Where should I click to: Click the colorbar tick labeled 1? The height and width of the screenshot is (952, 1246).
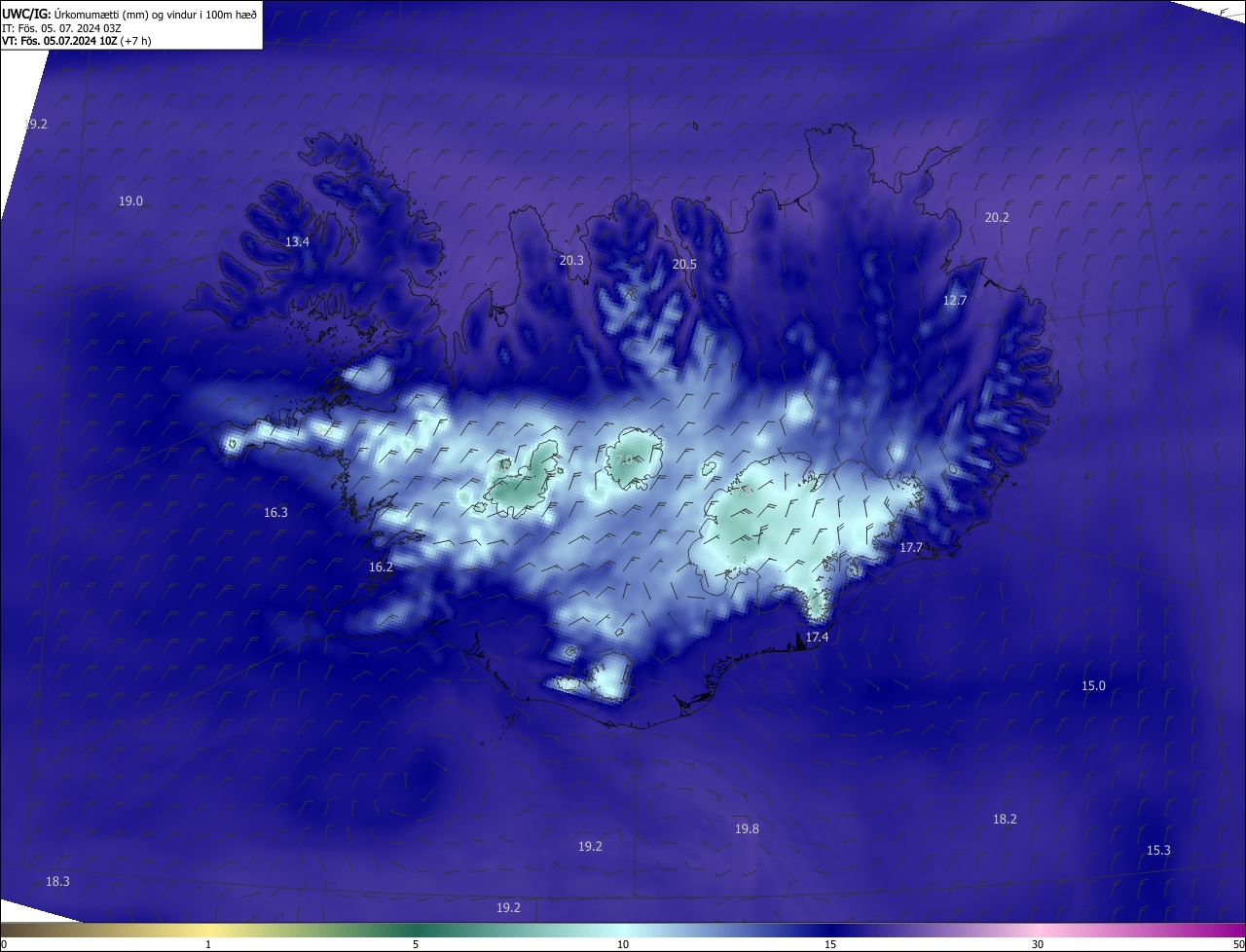pos(208,944)
